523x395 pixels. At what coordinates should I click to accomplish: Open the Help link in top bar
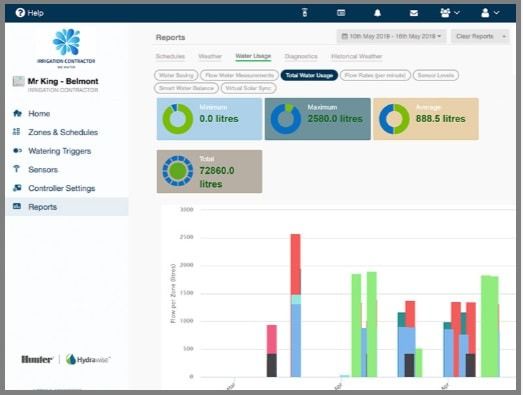point(29,13)
